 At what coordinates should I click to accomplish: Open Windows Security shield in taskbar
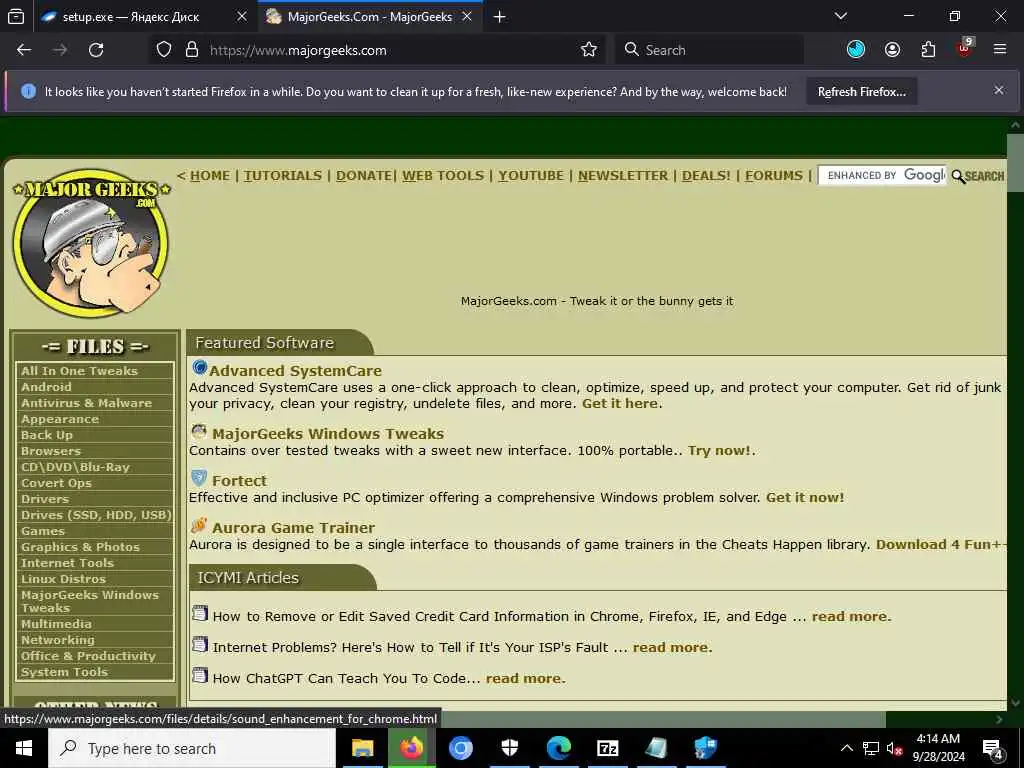[509, 748]
